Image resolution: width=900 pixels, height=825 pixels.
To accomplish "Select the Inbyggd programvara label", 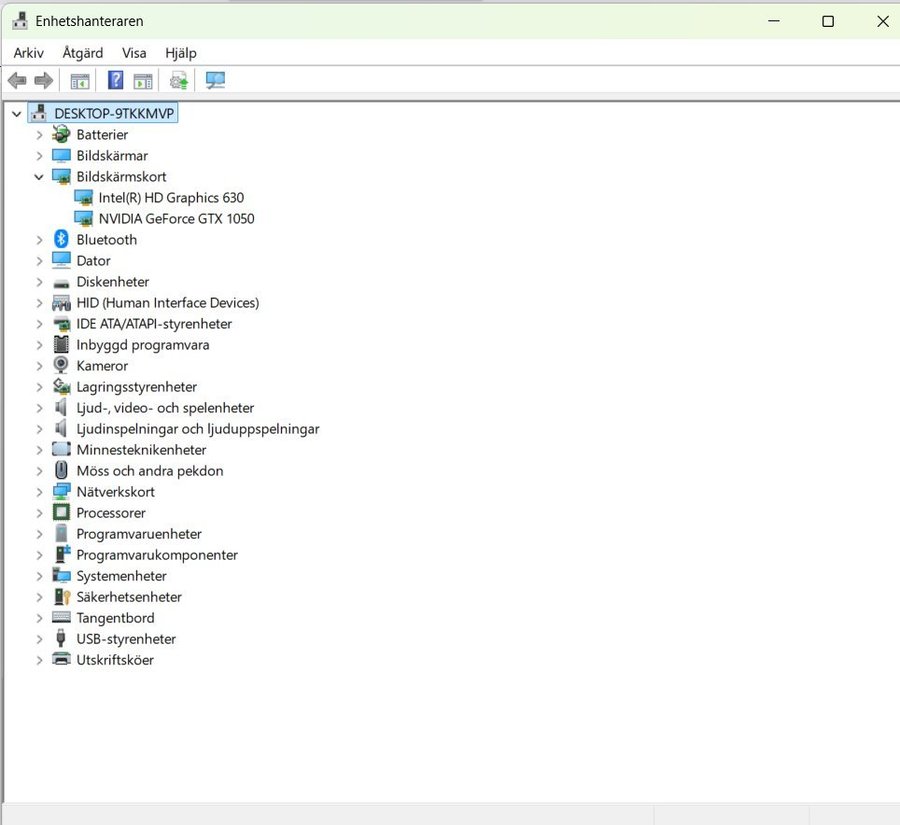I will pos(142,344).
